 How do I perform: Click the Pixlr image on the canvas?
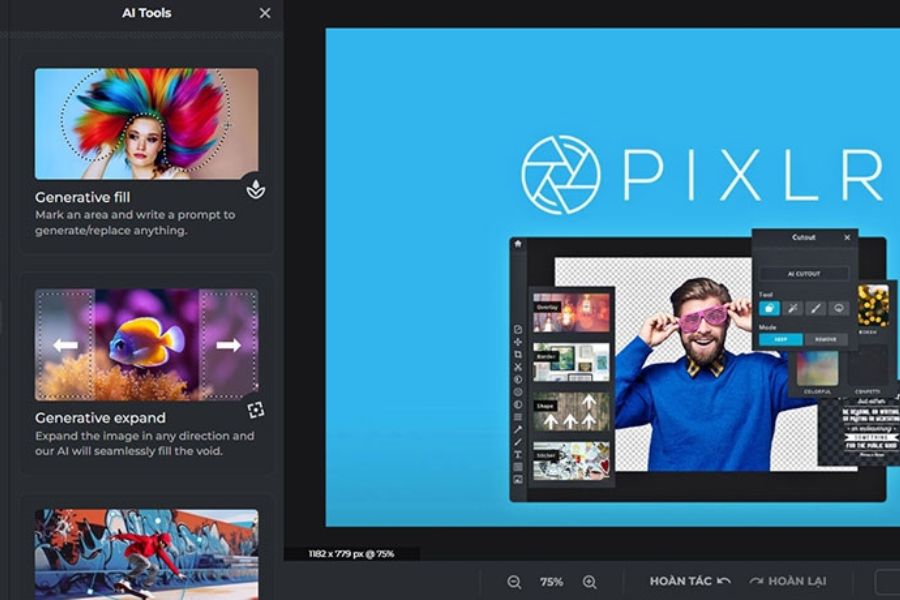click(x=612, y=277)
